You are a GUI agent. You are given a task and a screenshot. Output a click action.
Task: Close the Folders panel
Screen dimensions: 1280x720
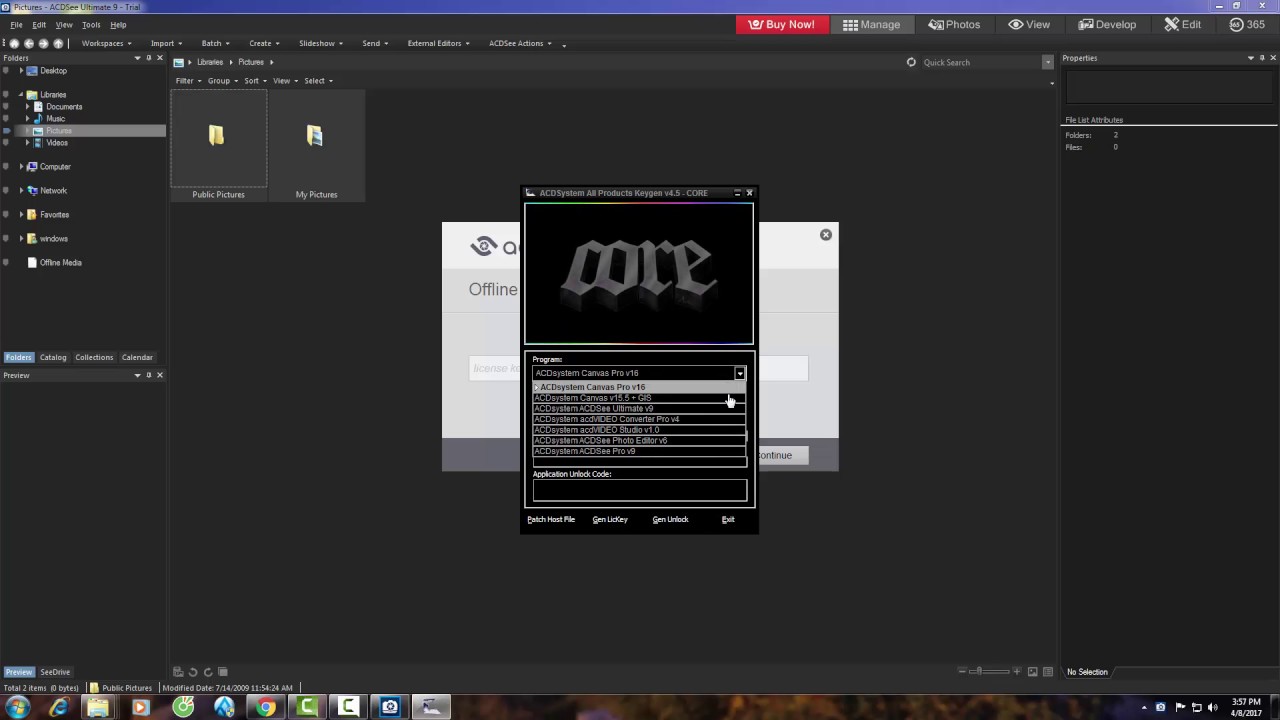click(x=159, y=58)
